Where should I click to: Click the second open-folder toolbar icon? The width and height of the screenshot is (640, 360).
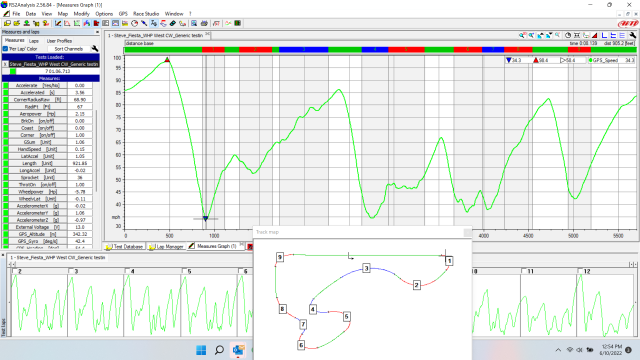point(17,23)
